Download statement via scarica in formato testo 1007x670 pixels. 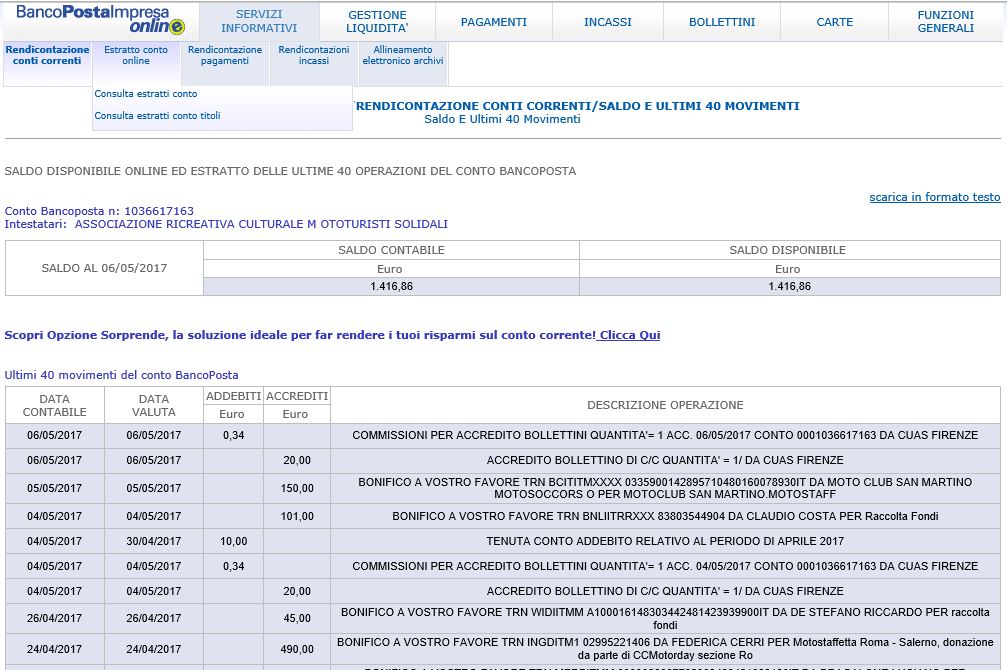(x=934, y=197)
